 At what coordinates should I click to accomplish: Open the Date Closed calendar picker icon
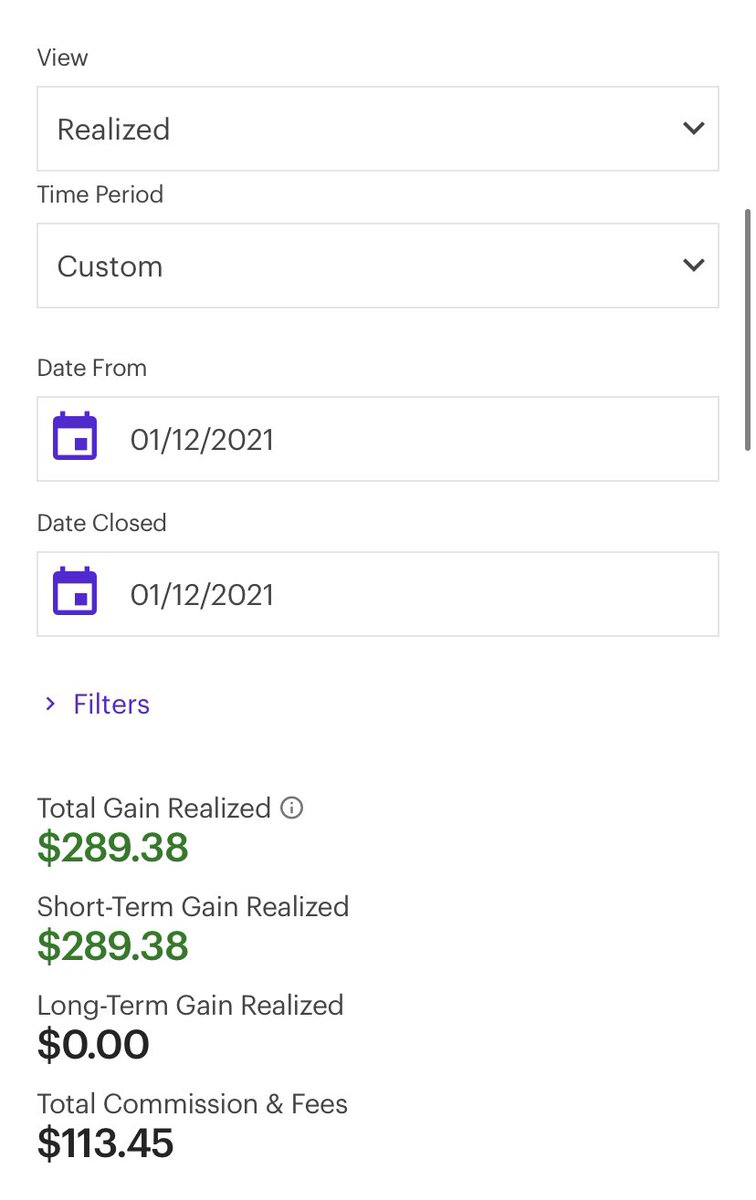click(75, 591)
